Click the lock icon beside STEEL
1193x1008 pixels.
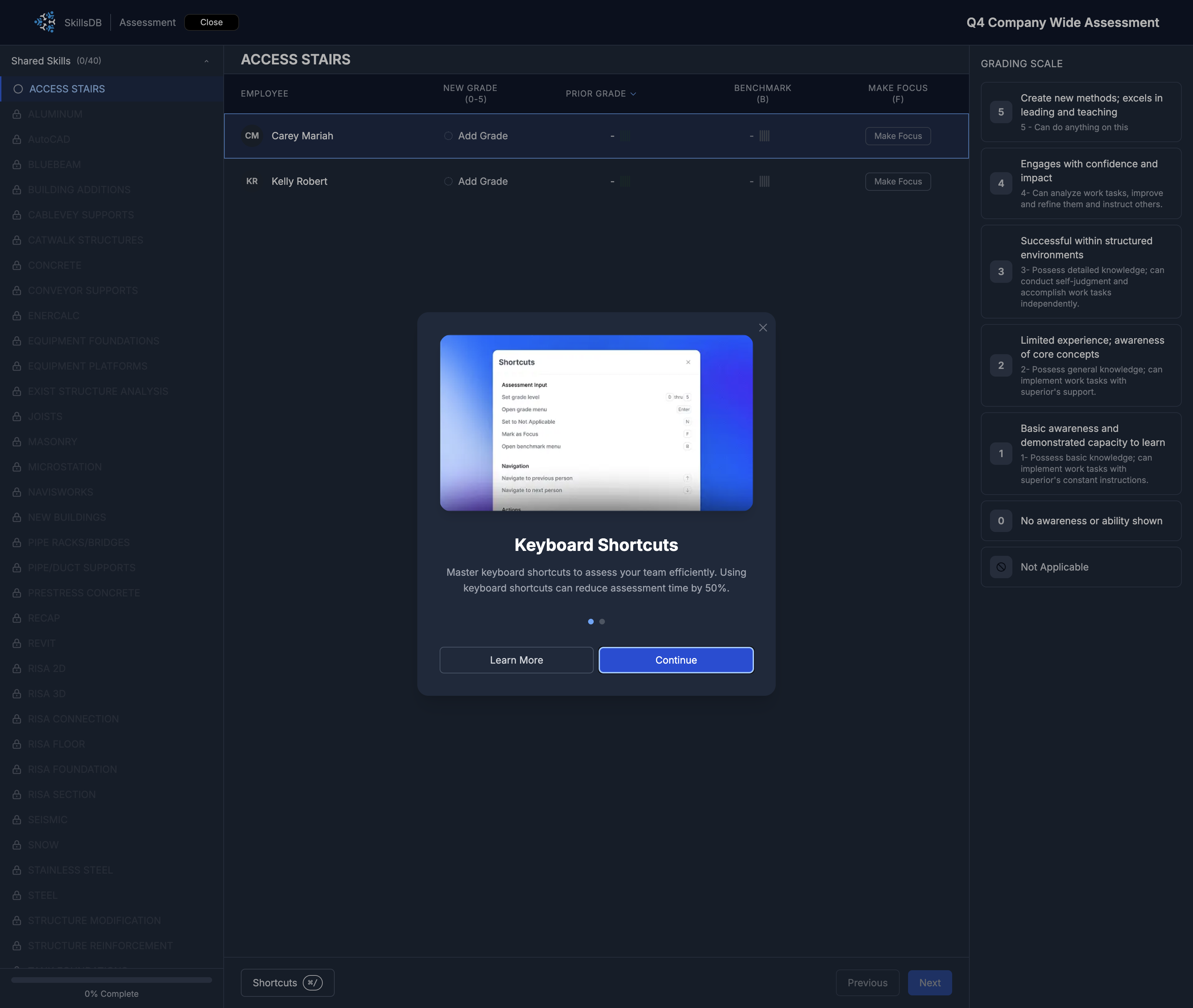click(x=17, y=895)
